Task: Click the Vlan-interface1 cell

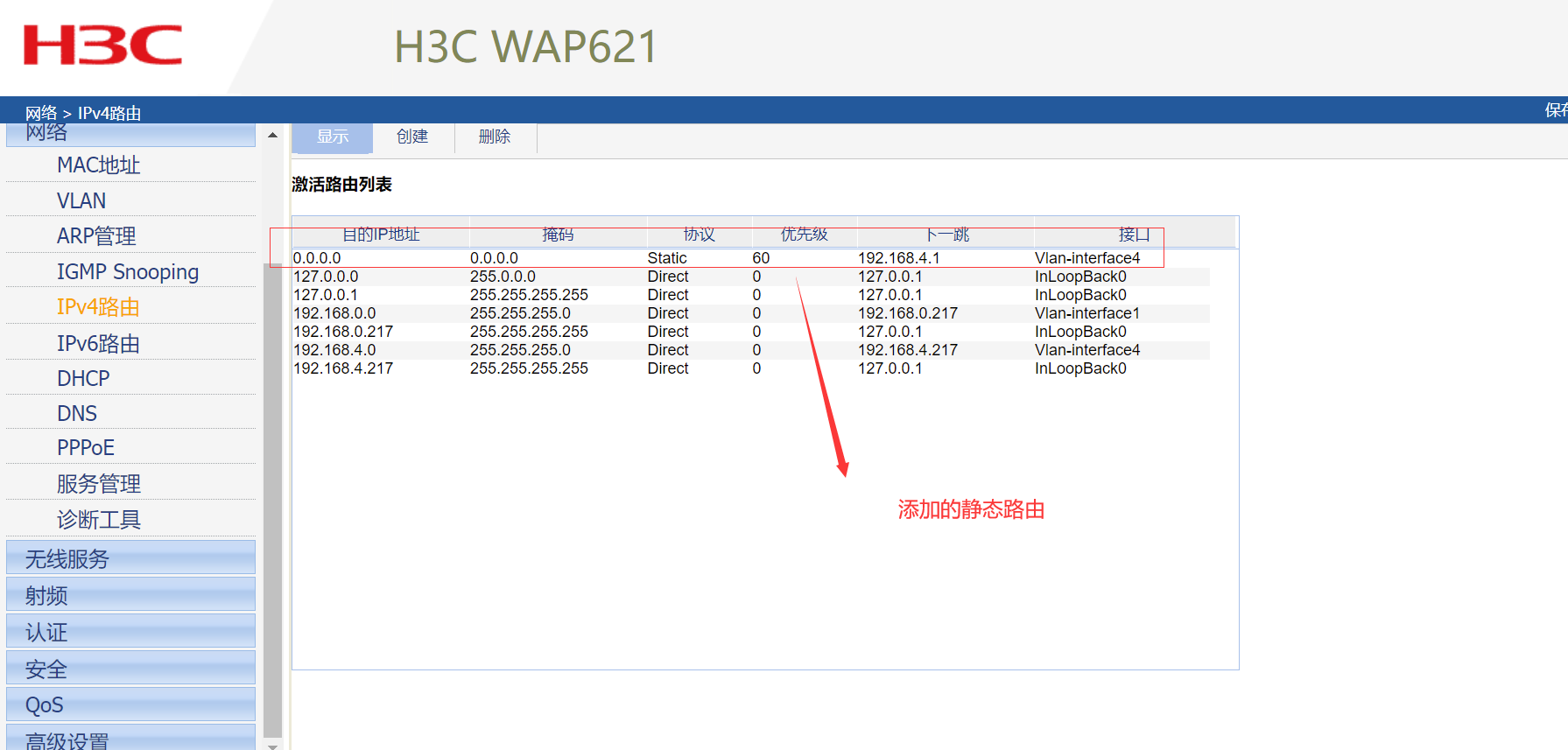Action: (x=1087, y=313)
